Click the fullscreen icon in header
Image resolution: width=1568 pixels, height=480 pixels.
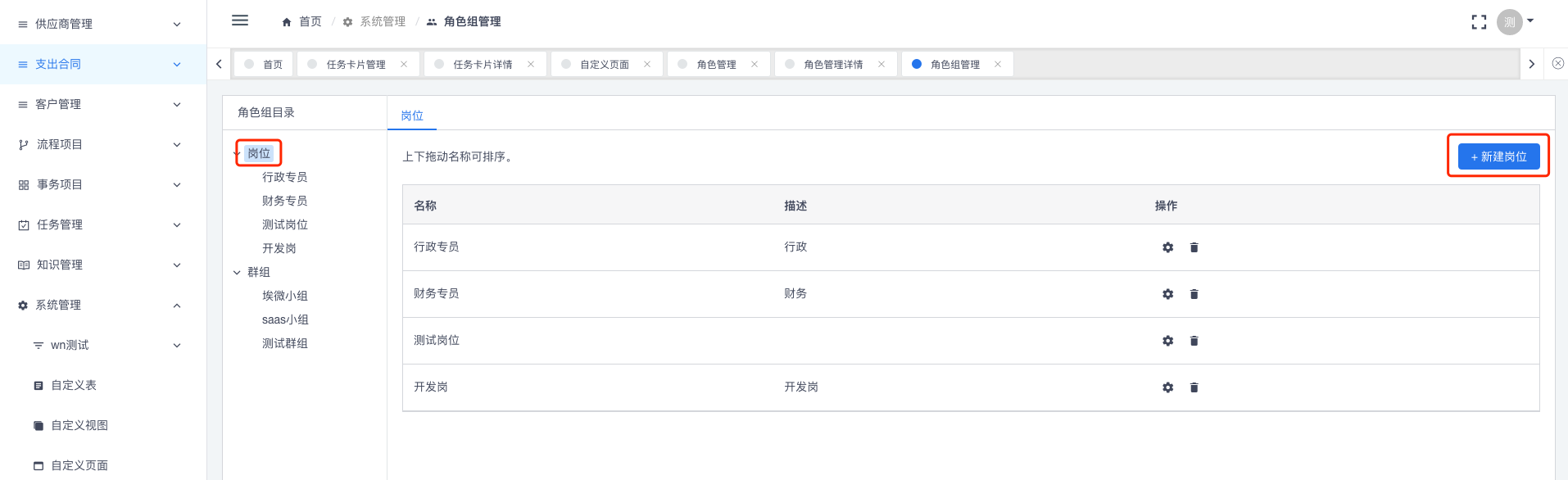pyautogui.click(x=1479, y=22)
